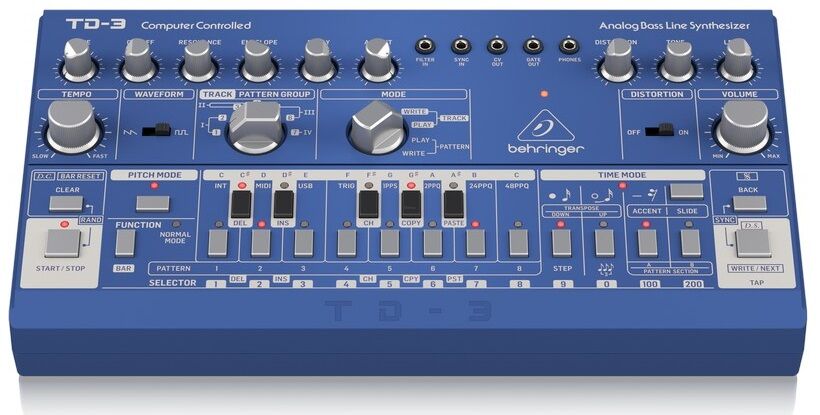Click the 'BAR' label under FUNCTION
Image resolution: width=820 pixels, height=415 pixels.
pos(124,268)
